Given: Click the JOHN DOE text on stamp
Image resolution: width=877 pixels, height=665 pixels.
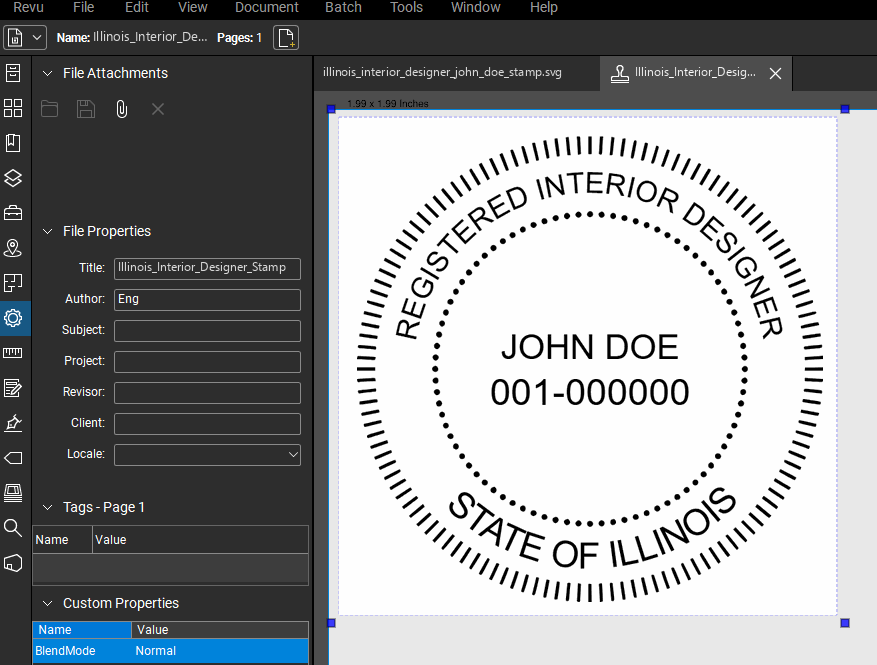Looking at the screenshot, I should tap(590, 347).
